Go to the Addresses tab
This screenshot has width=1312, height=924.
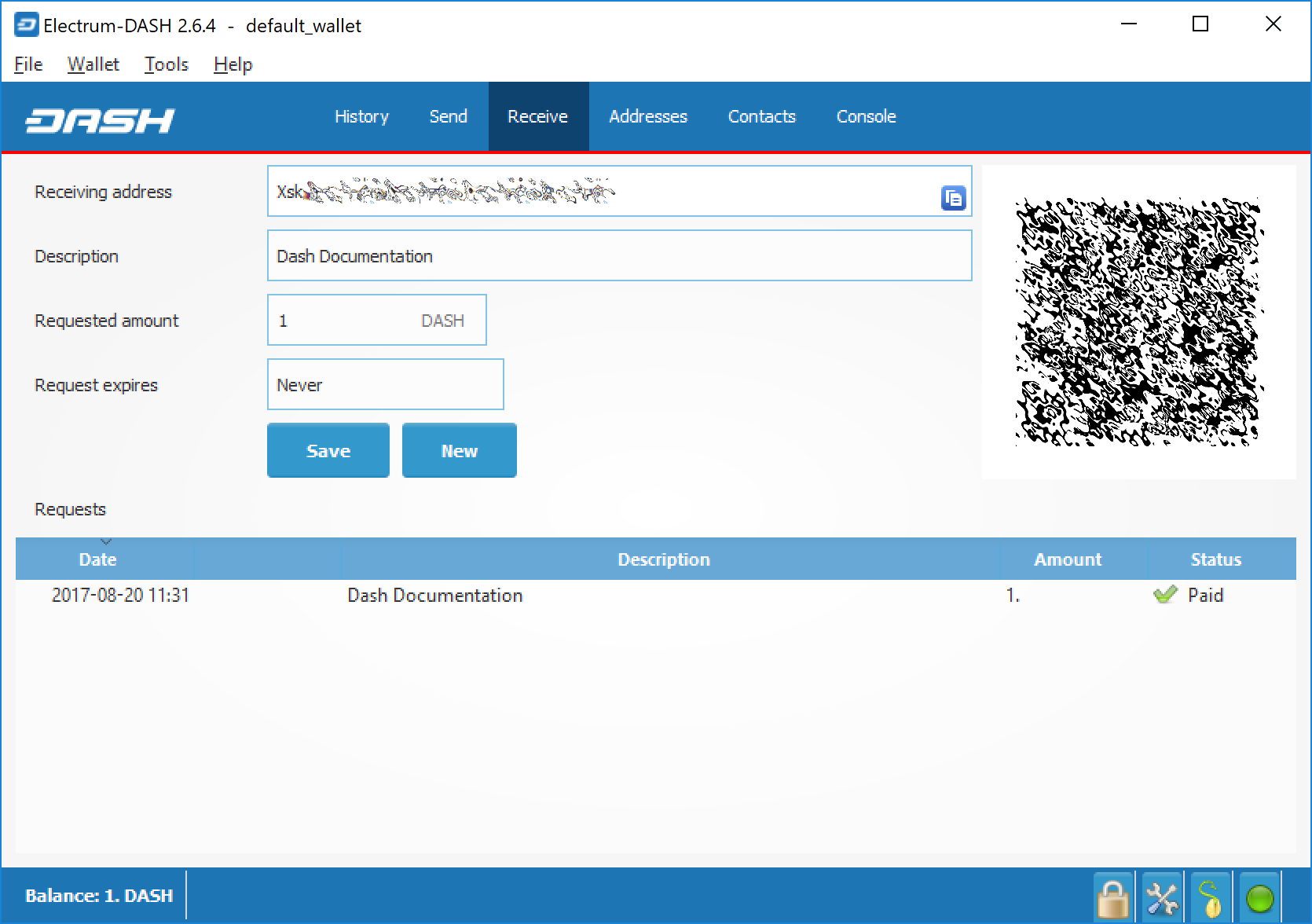pos(647,116)
